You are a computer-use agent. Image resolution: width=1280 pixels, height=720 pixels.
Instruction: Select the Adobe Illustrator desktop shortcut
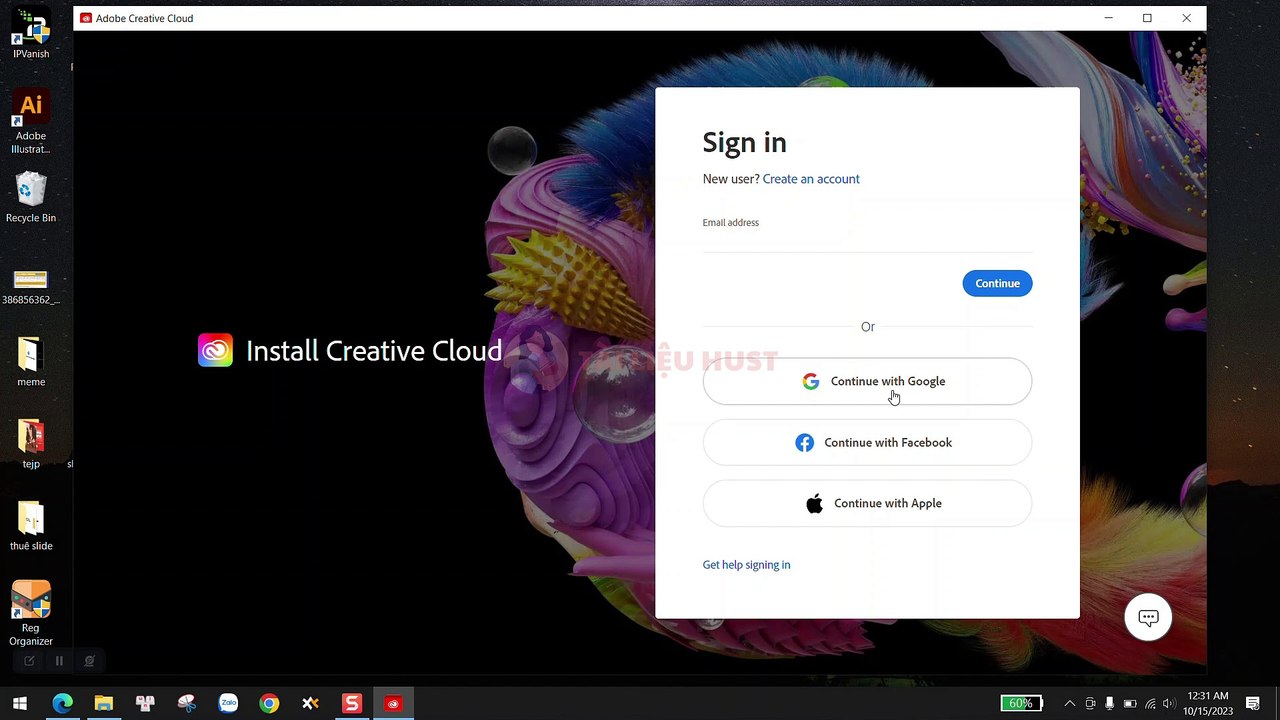(31, 122)
